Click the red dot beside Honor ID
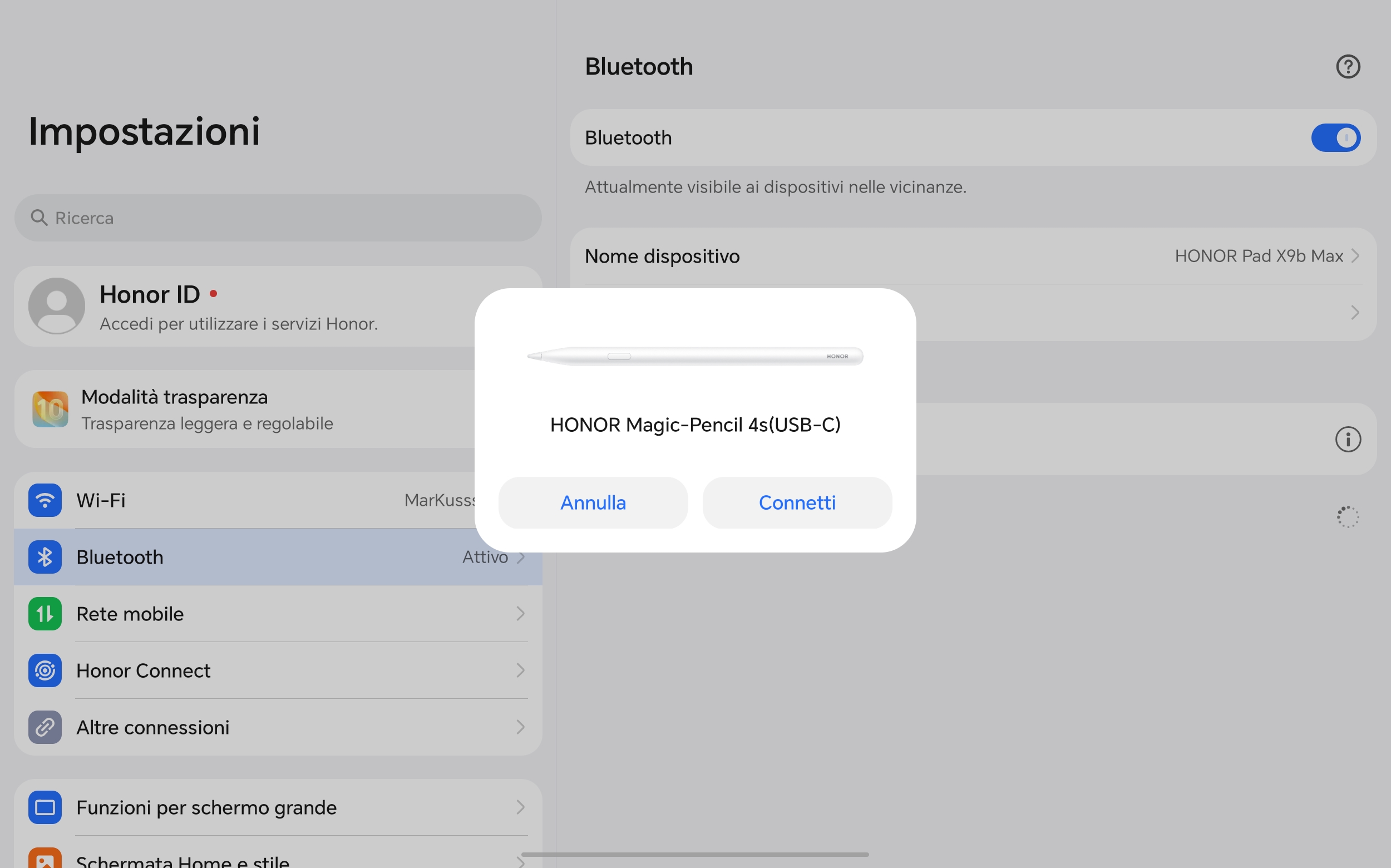This screenshot has height=868, width=1391. 214,294
